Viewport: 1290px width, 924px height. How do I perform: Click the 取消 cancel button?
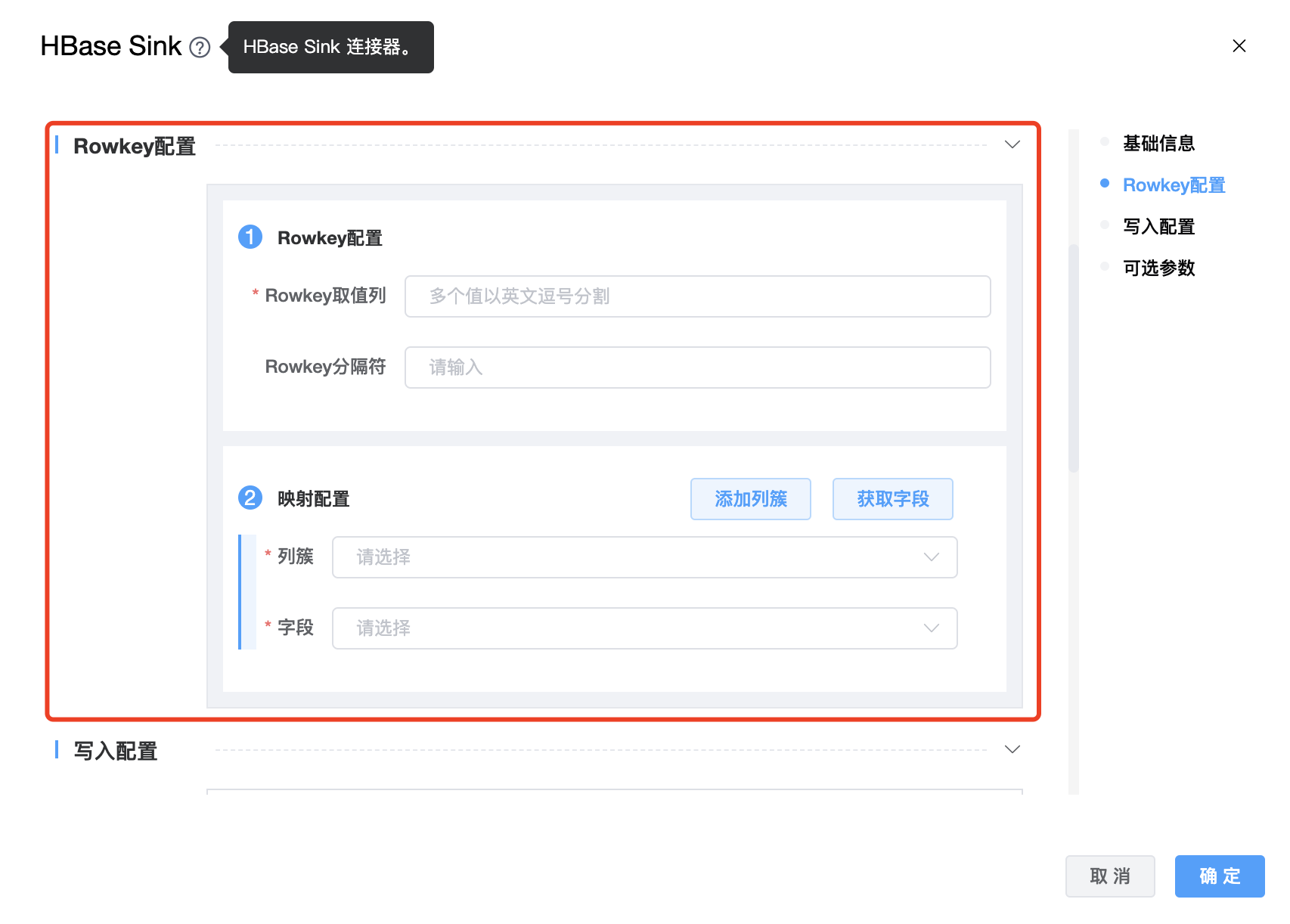coord(1109,876)
